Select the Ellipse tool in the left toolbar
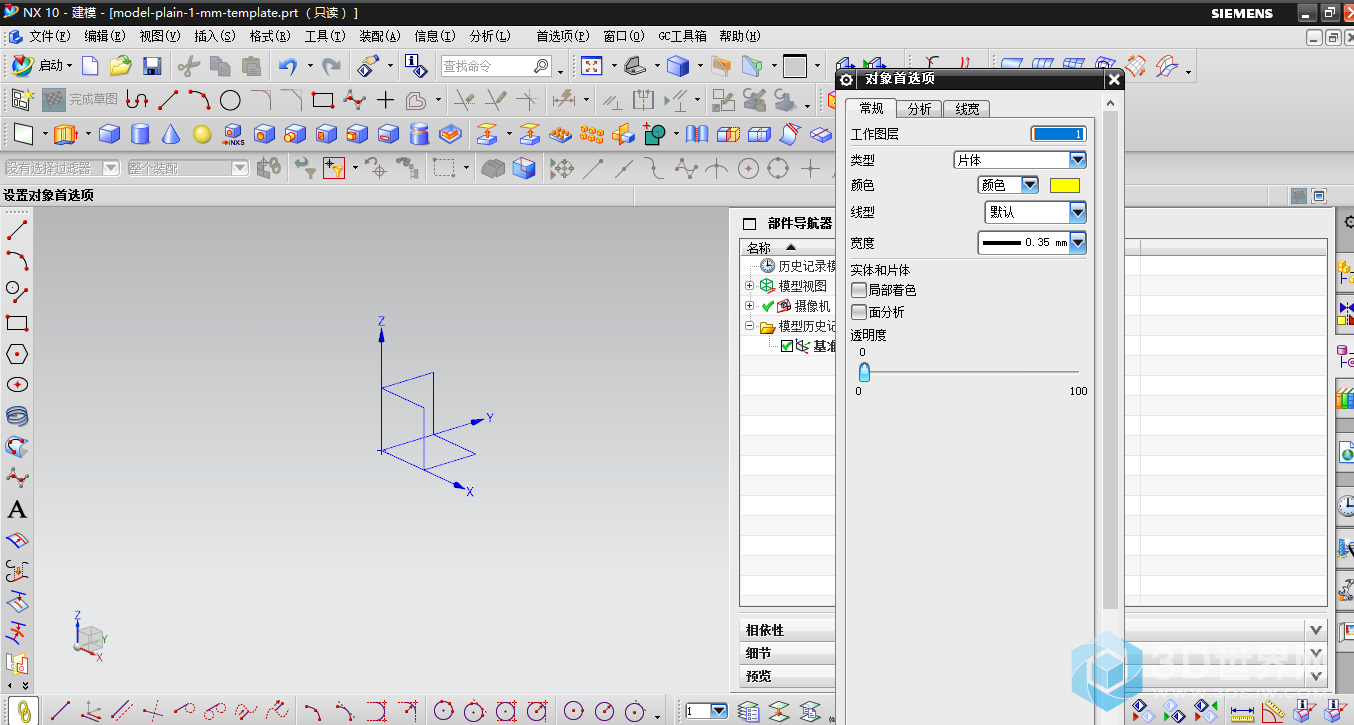The height and width of the screenshot is (725, 1354). click(x=17, y=385)
